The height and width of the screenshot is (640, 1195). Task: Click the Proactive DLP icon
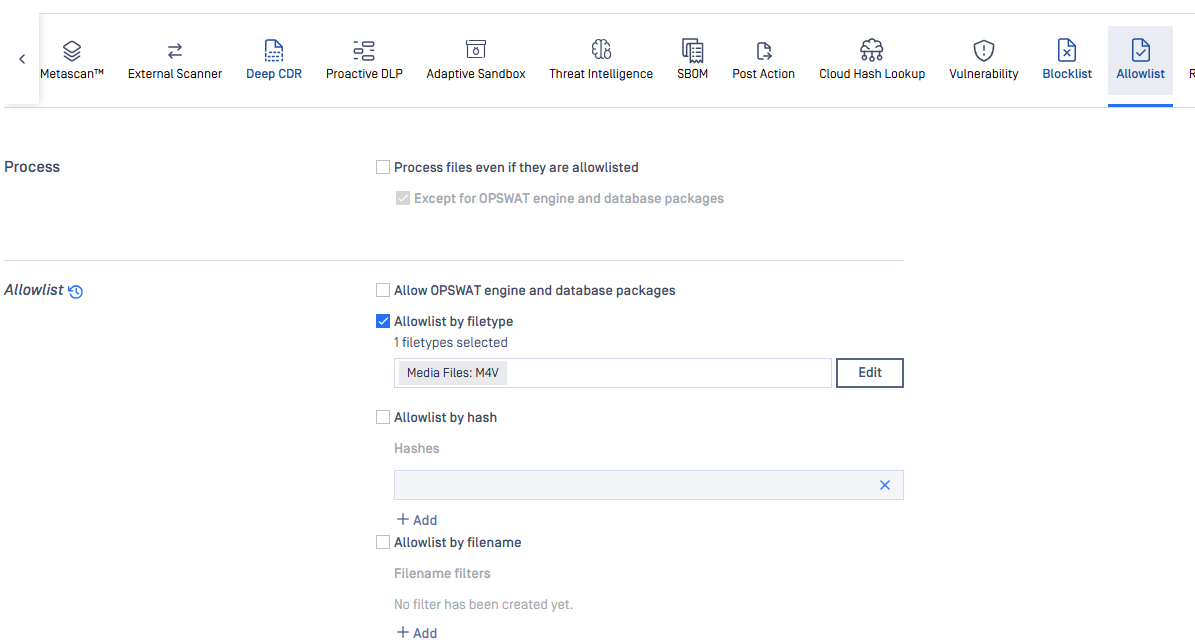click(x=364, y=50)
